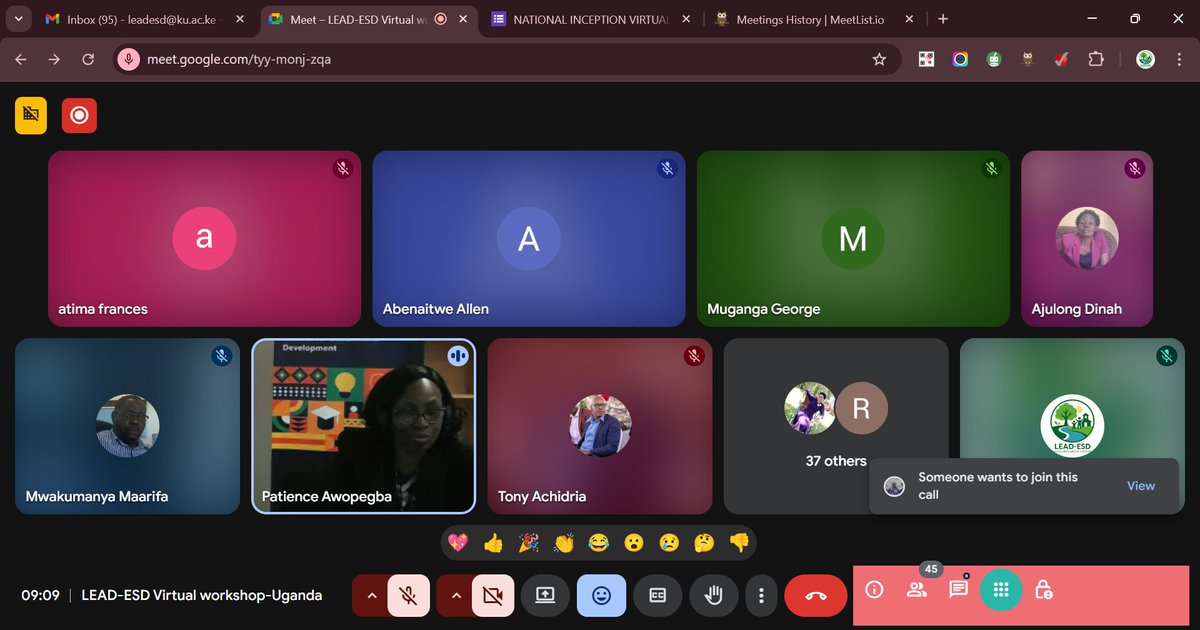This screenshot has height=630, width=1200.
Task: Open the tab search dropdown arrow
Action: [x=18, y=19]
